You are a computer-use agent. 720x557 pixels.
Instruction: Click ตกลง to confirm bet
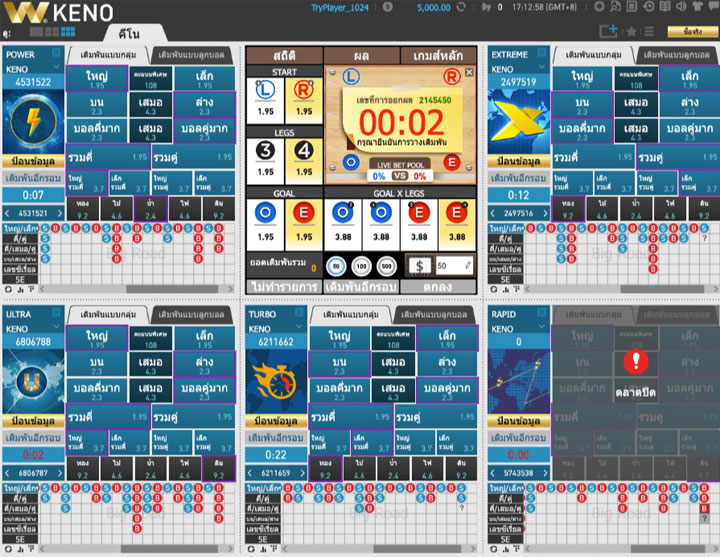(x=438, y=287)
